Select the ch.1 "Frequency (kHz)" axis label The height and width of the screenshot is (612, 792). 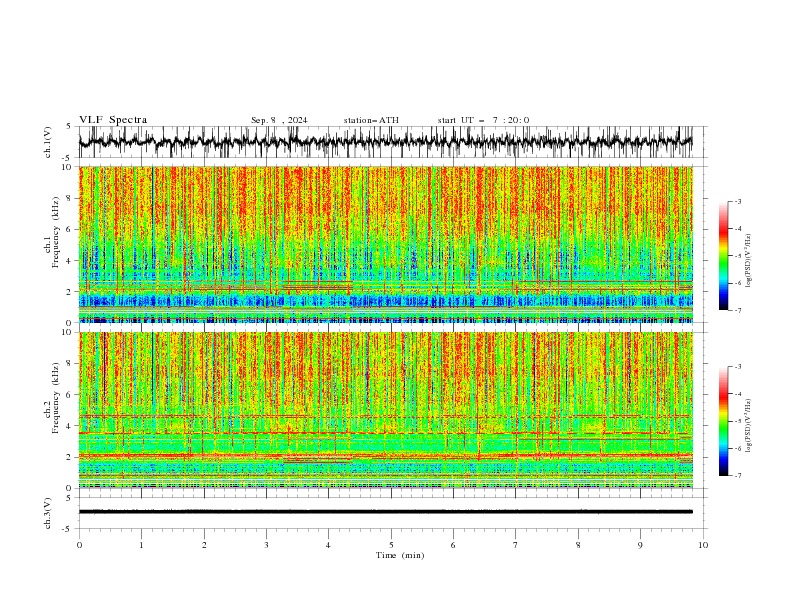coord(56,232)
